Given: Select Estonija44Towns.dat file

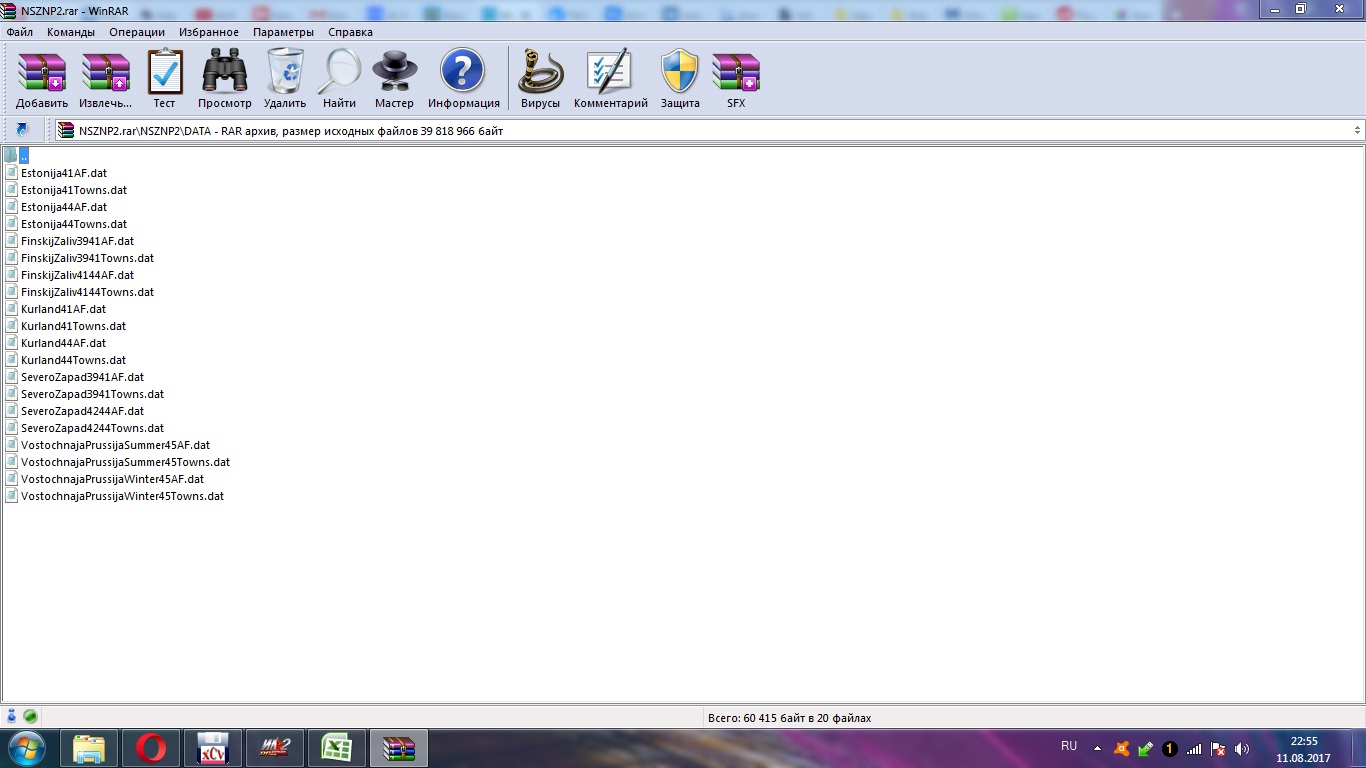Looking at the screenshot, I should point(74,224).
